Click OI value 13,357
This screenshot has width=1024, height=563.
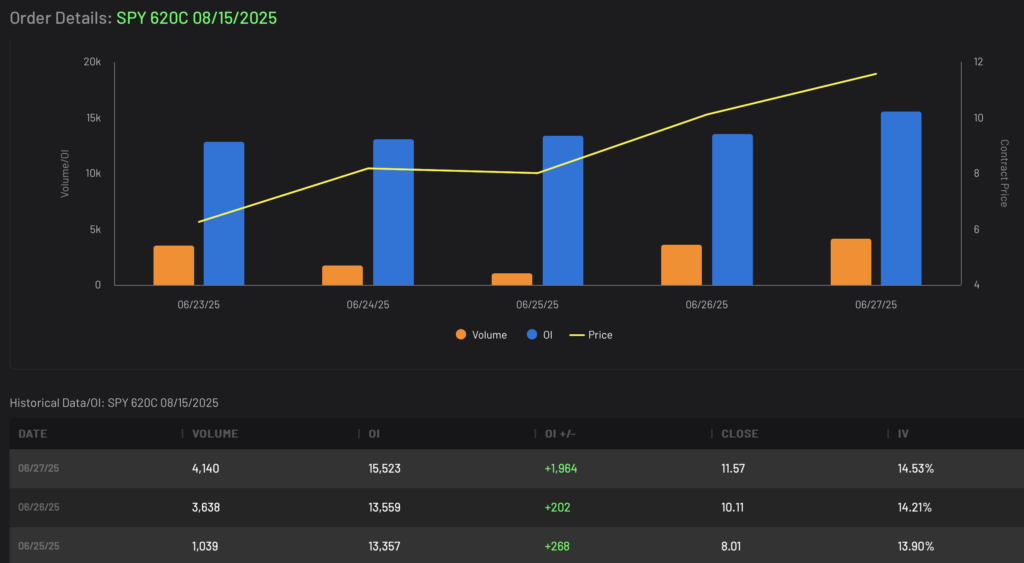click(x=385, y=546)
